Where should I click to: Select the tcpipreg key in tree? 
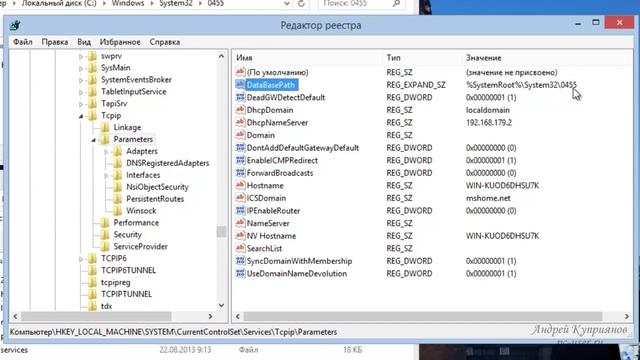click(116, 282)
